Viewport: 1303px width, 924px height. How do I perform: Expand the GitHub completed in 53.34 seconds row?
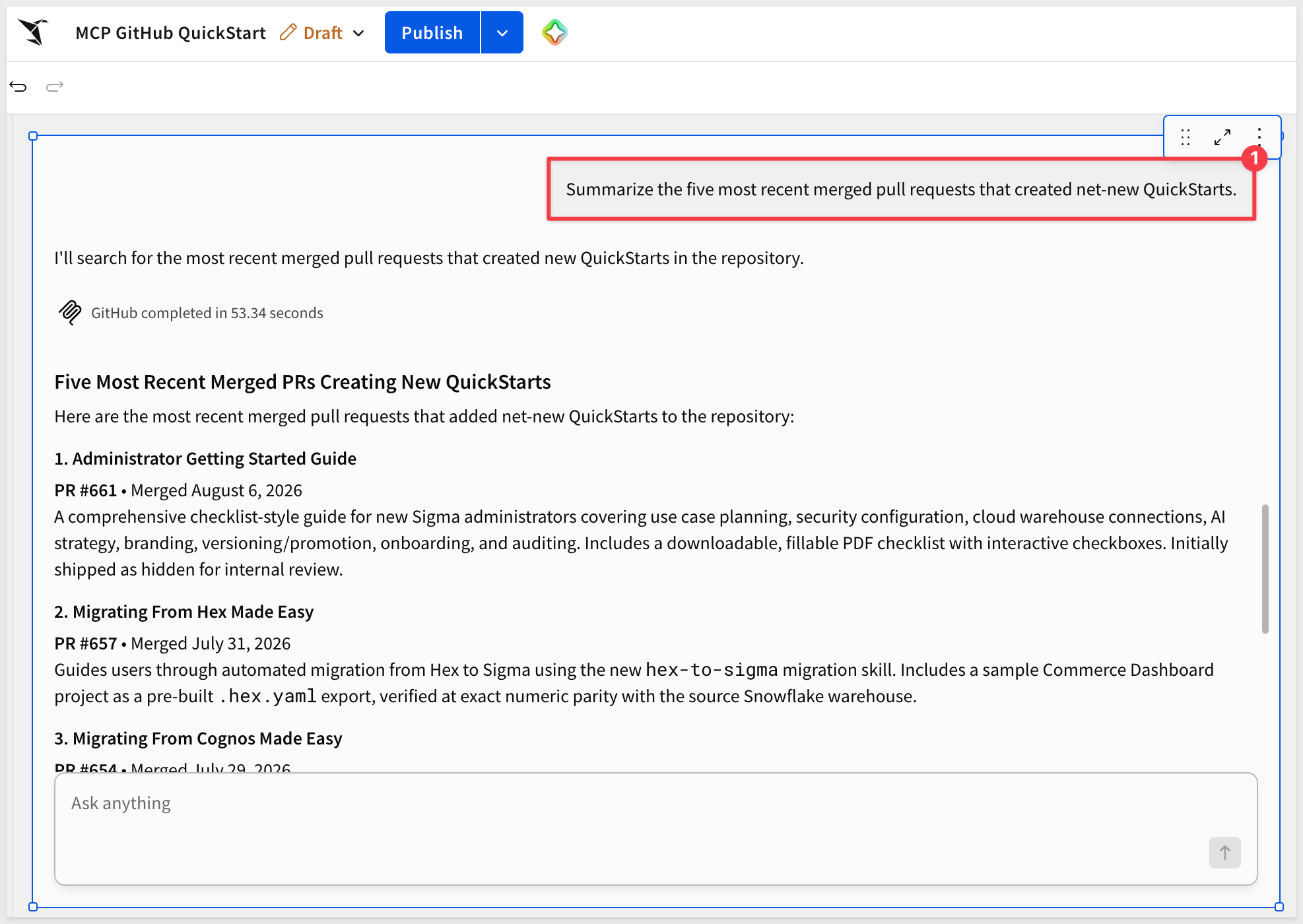(x=191, y=313)
